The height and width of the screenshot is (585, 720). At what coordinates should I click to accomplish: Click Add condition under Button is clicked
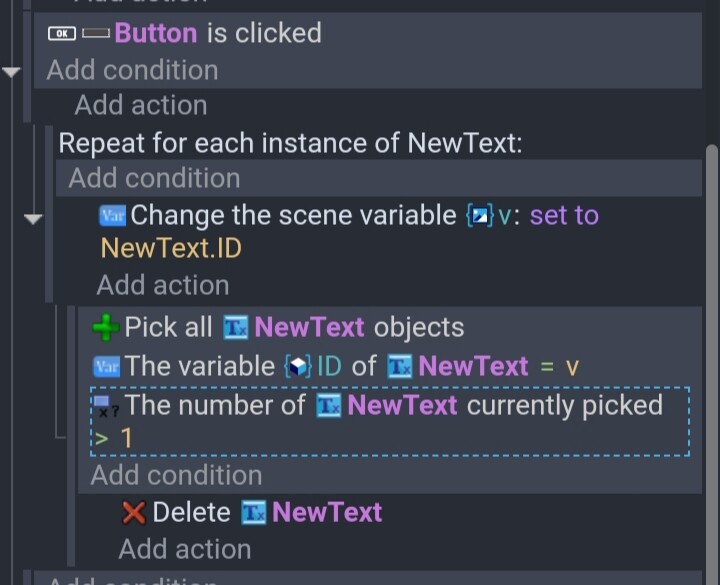pyautogui.click(x=132, y=70)
